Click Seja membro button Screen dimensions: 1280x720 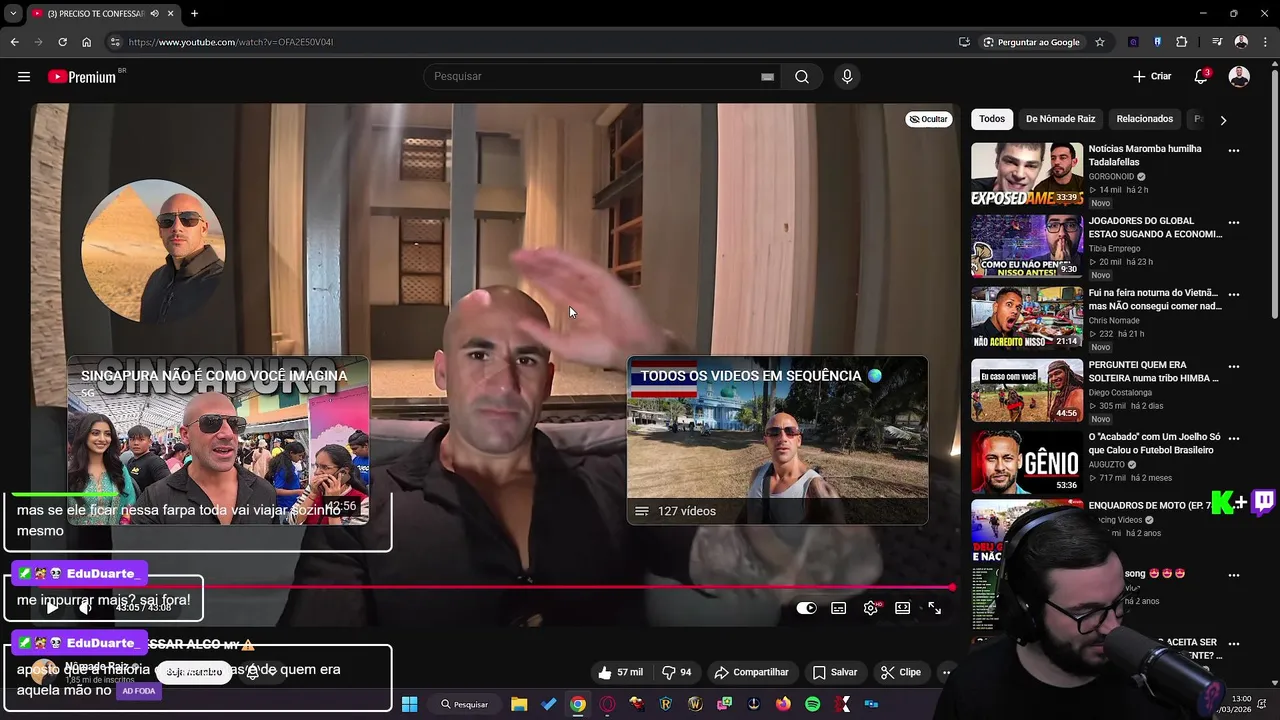pyautogui.click(x=193, y=672)
